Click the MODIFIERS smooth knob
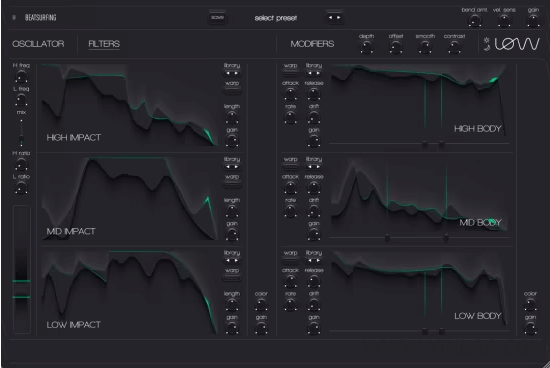Image resolution: width=550 pixels, height=368 pixels. [425, 47]
